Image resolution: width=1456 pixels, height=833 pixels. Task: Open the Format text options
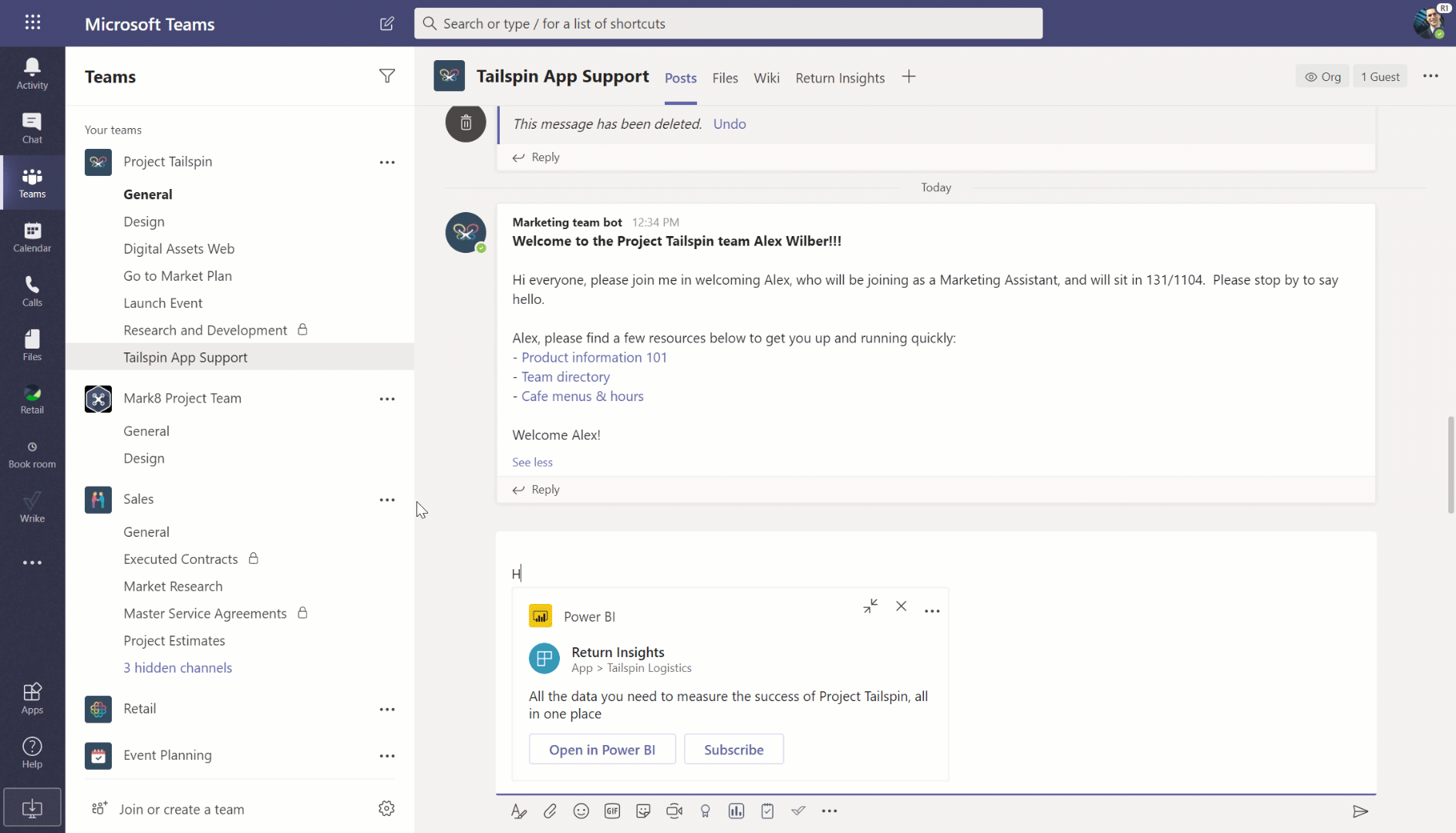coord(518,811)
